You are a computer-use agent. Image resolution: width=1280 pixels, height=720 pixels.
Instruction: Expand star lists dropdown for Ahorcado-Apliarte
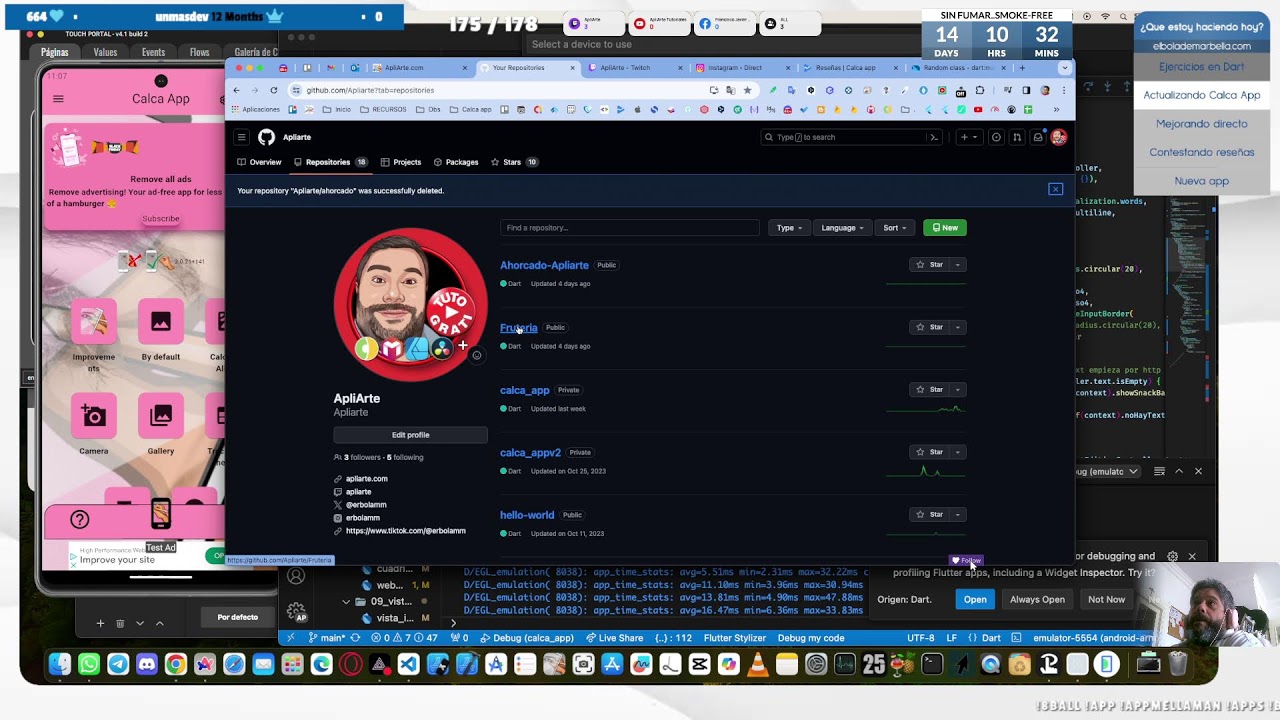(x=958, y=265)
